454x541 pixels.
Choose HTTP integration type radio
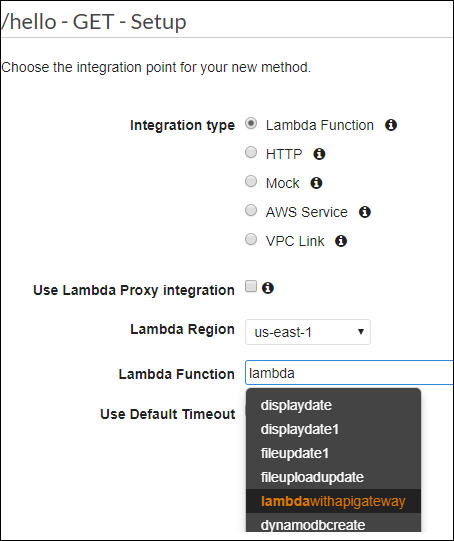251,152
